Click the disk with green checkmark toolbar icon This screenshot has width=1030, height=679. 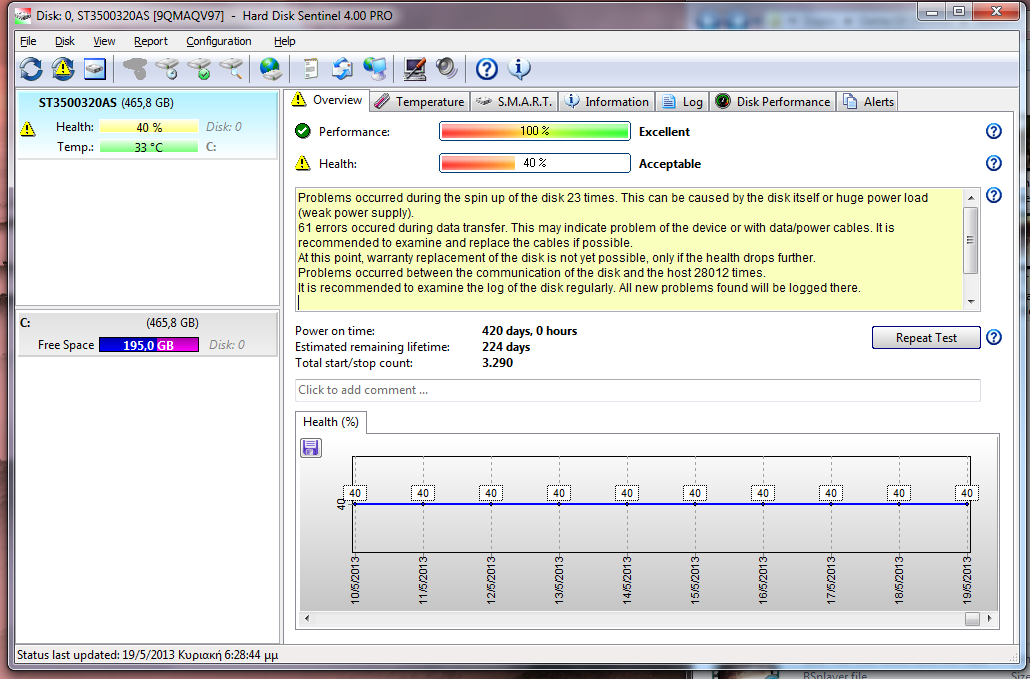coord(200,68)
